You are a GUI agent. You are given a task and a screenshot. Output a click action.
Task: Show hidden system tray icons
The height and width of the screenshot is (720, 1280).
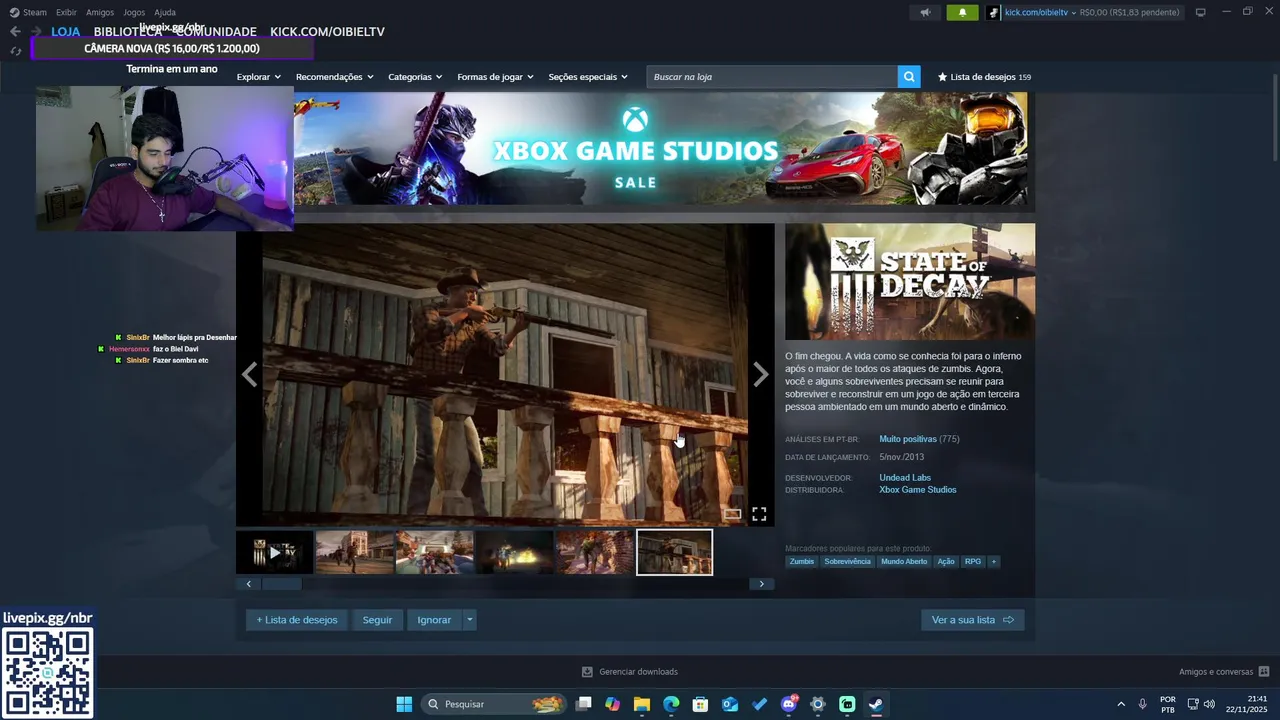tap(1121, 704)
